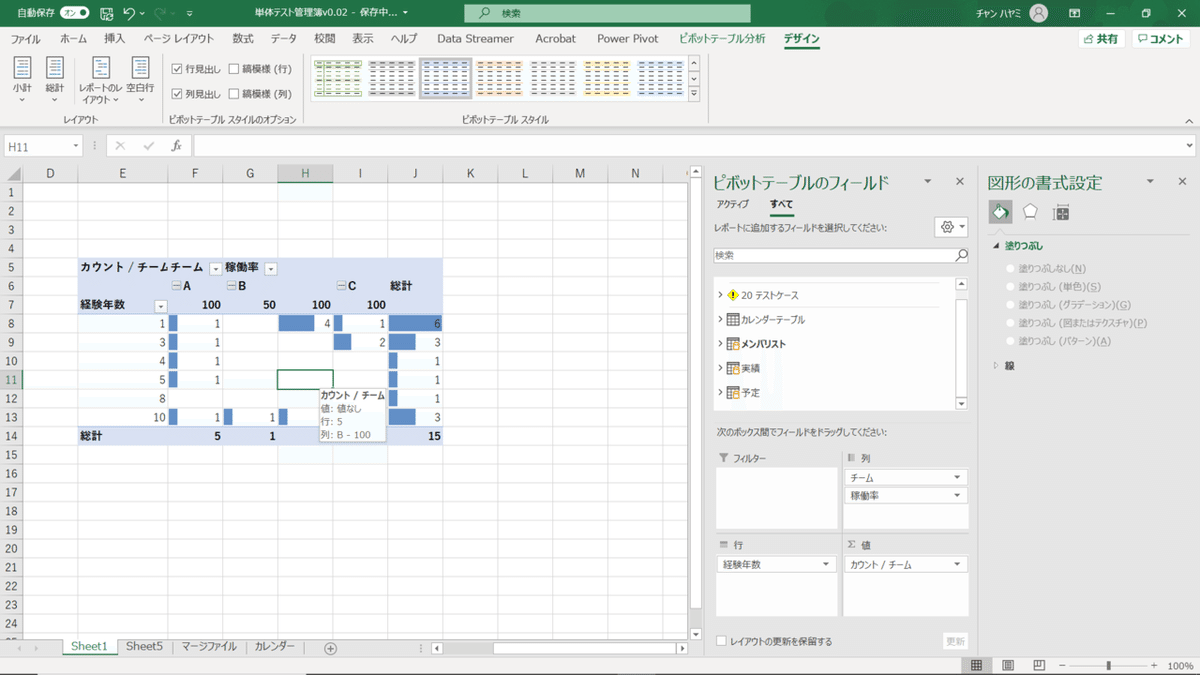Click the magnifier icon in the field search box

coord(962,256)
